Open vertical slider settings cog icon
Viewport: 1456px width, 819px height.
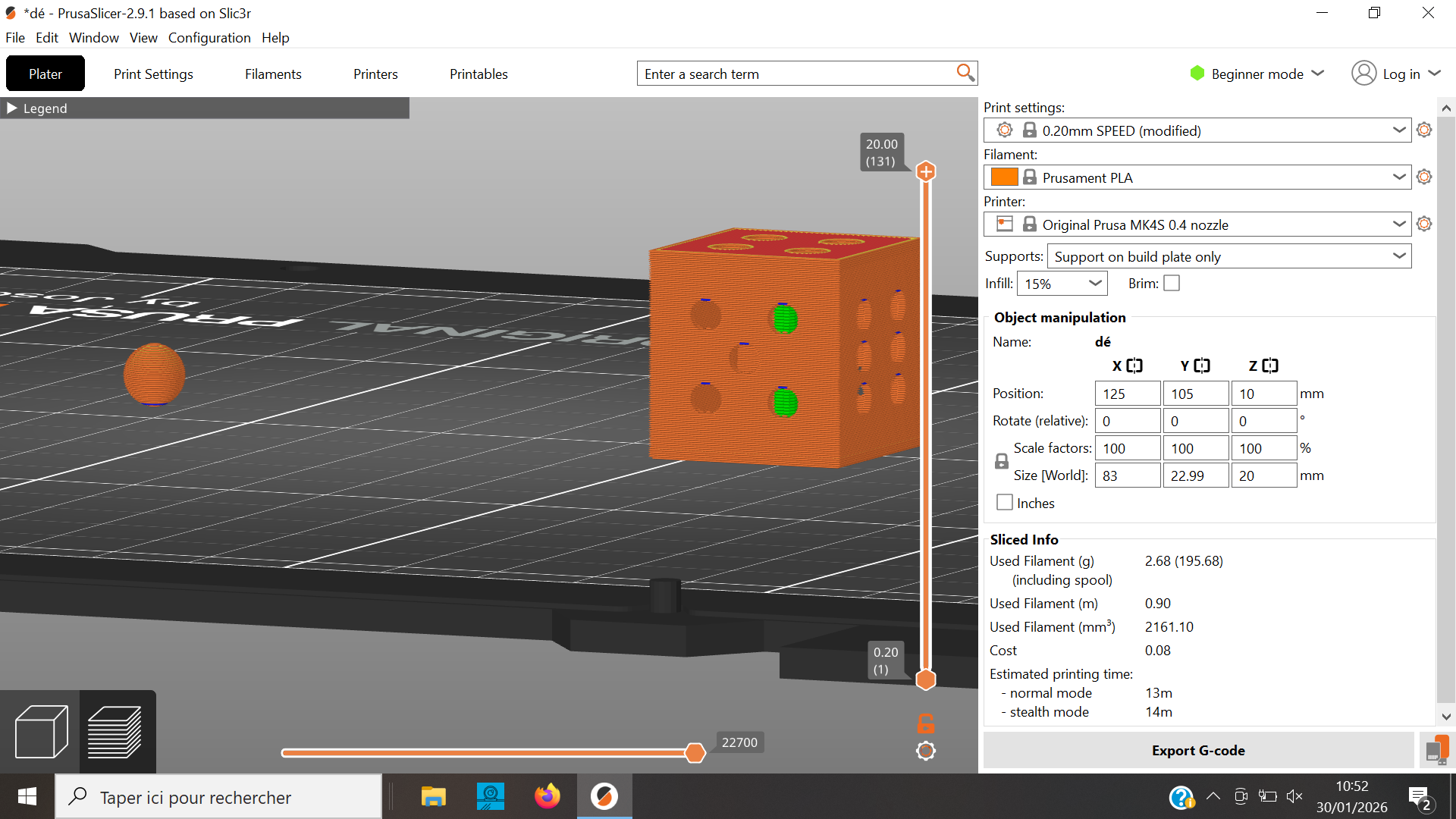tap(925, 751)
